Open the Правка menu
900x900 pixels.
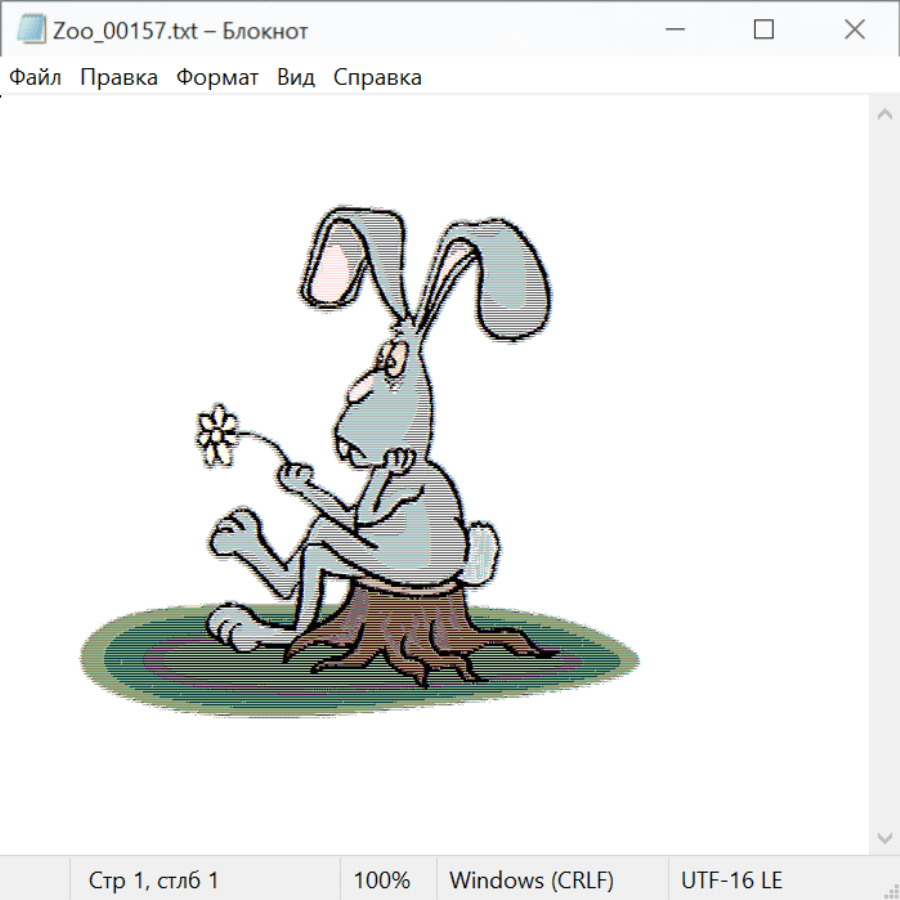119,77
